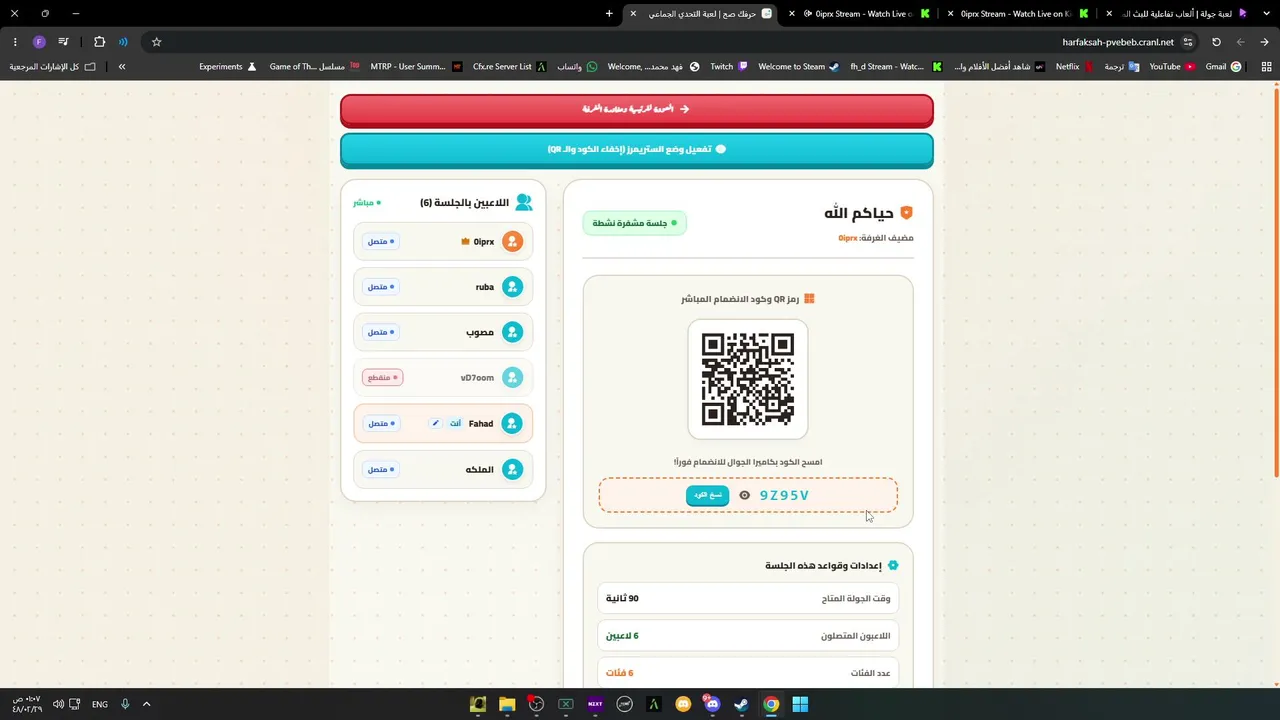
Task: Click the crown icon next to 0iprx
Action: pyautogui.click(x=465, y=241)
